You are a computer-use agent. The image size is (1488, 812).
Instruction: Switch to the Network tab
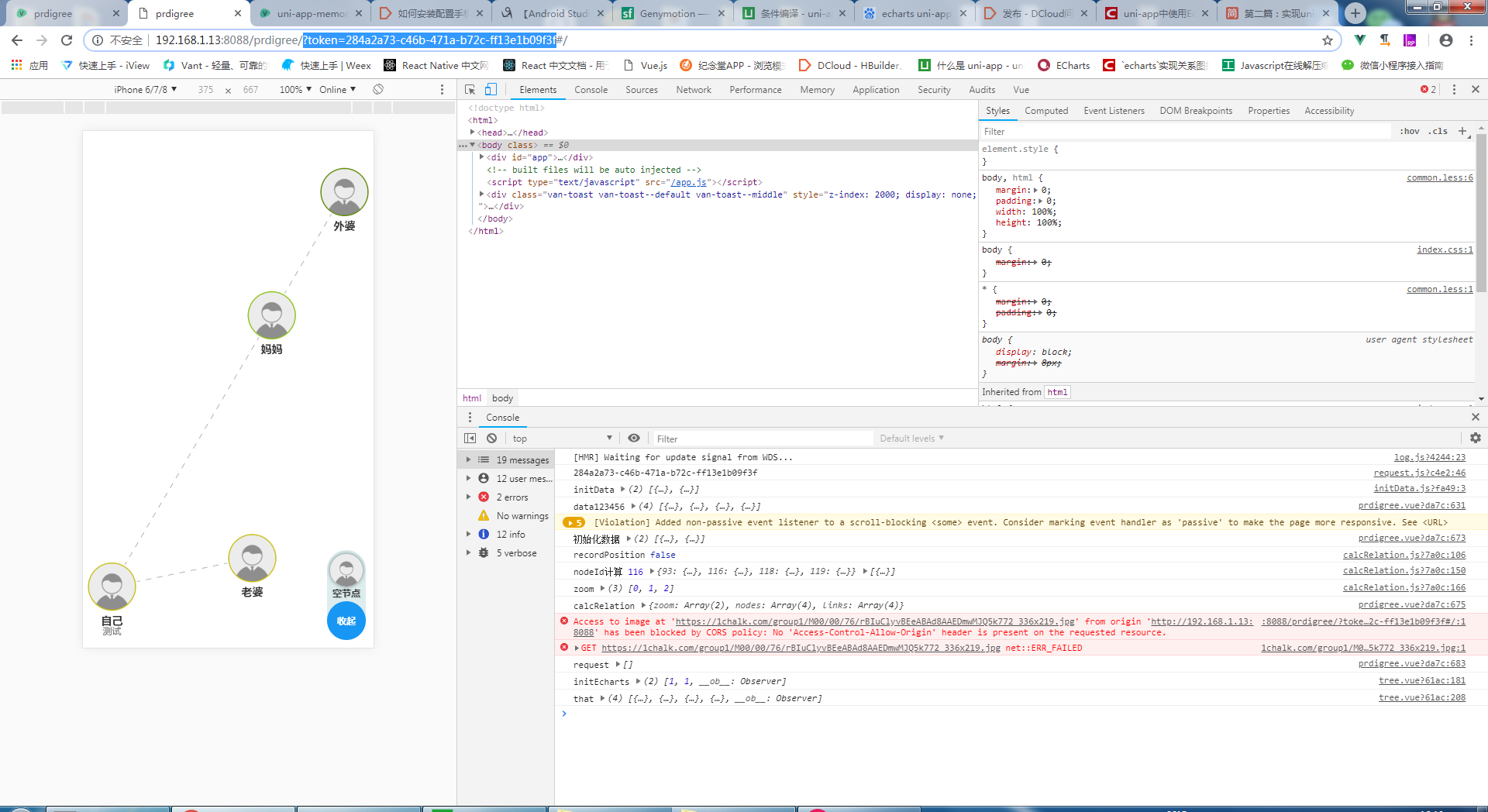coord(694,90)
